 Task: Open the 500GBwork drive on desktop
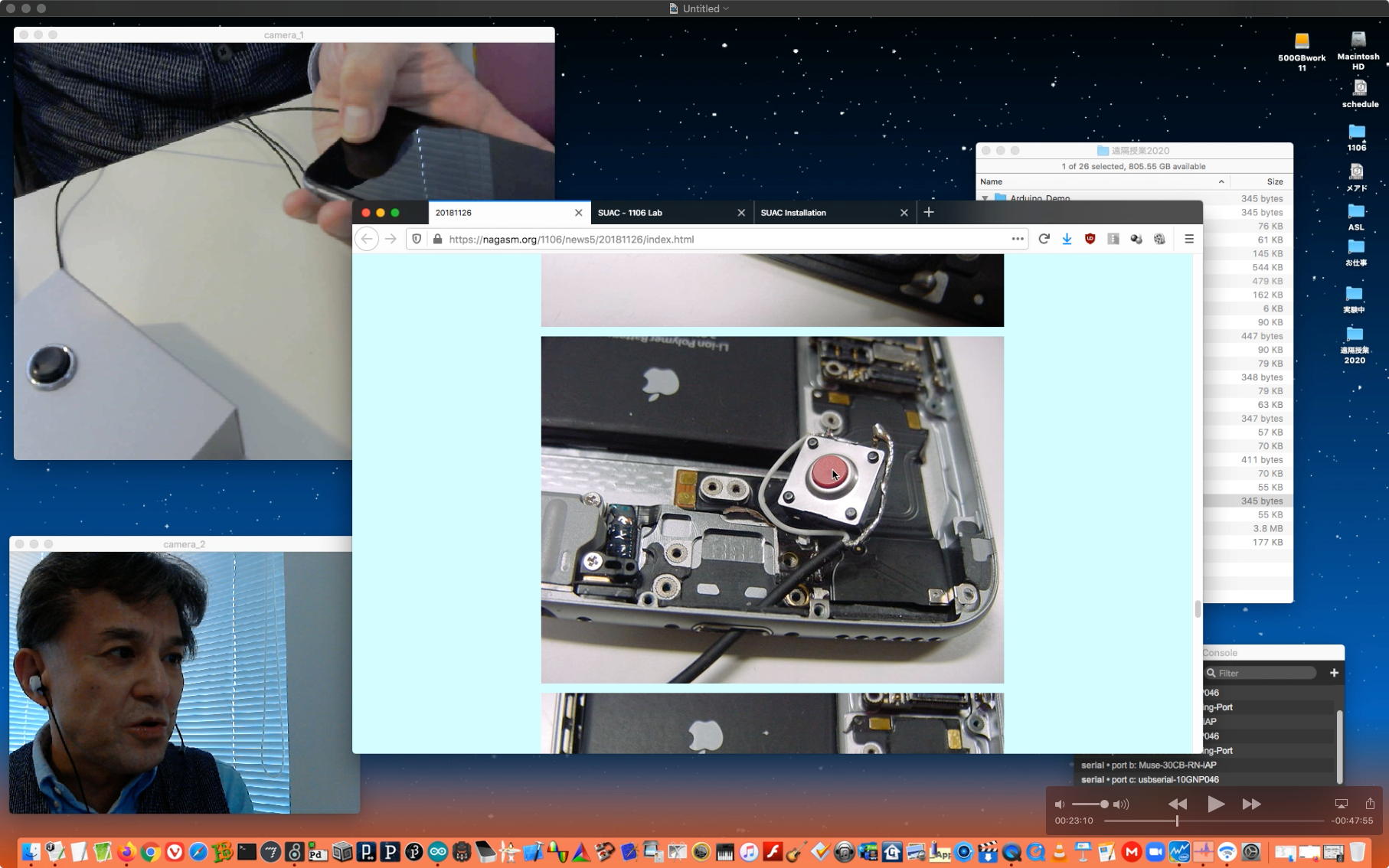click(x=1302, y=51)
